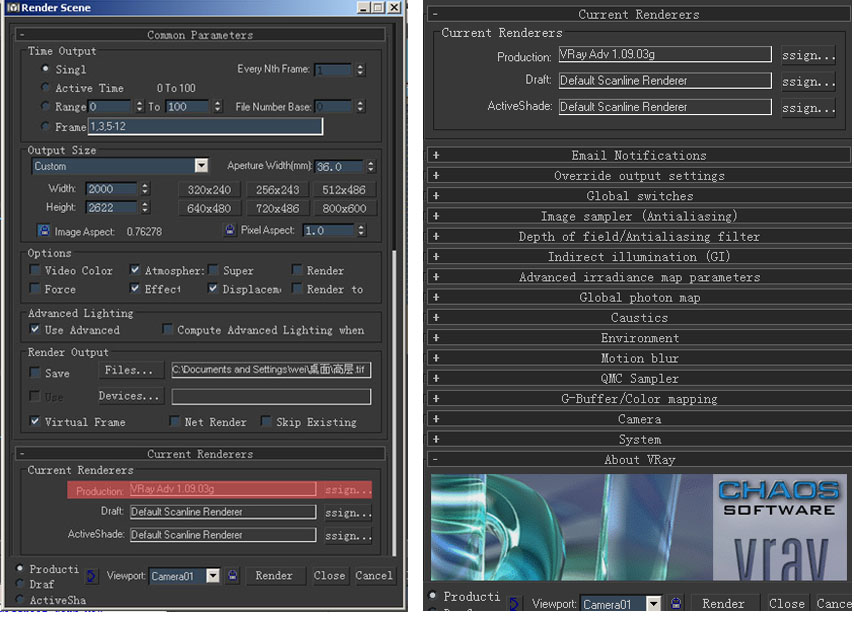Enable Compute Advanced Lighting when checkbox

tap(167, 329)
